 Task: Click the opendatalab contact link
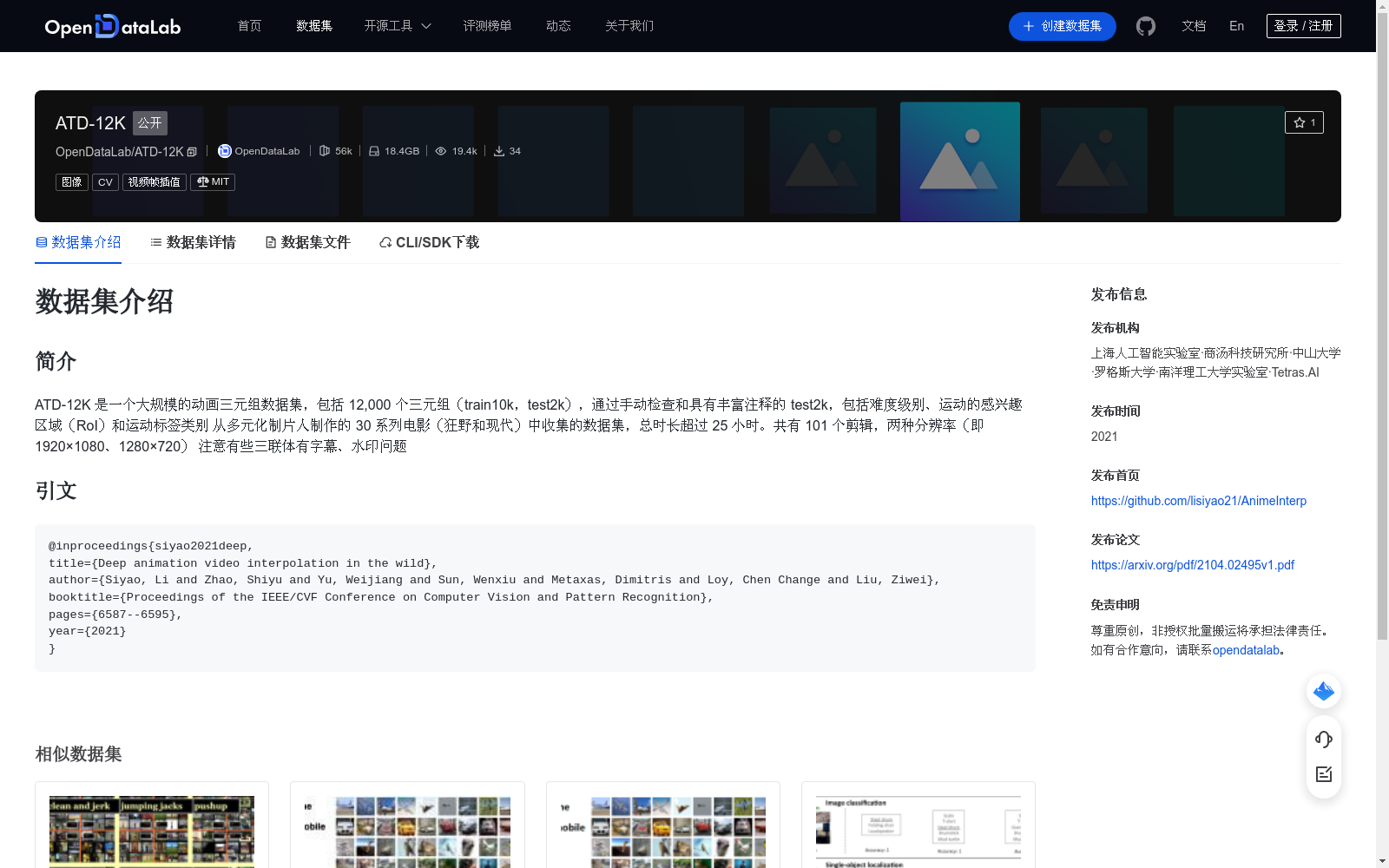pyautogui.click(x=1246, y=650)
